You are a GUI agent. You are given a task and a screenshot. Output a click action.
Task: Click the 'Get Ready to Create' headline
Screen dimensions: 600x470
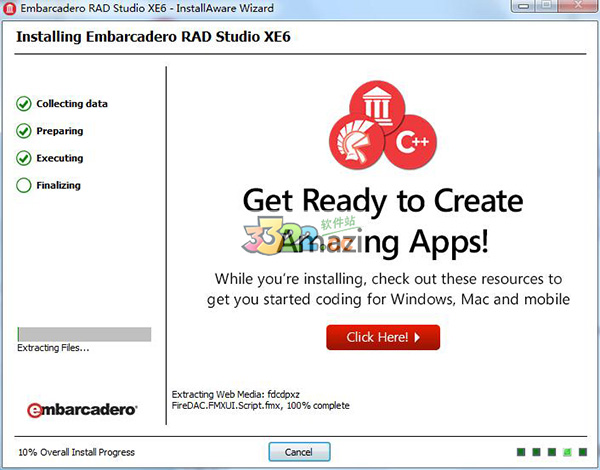coord(383,202)
